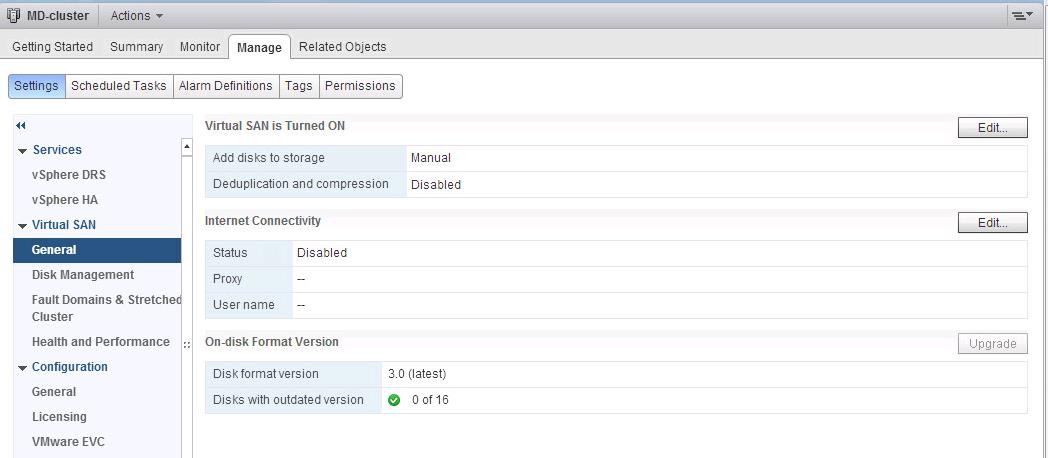
Task: Open the Actions dropdown menu
Action: [x=137, y=16]
